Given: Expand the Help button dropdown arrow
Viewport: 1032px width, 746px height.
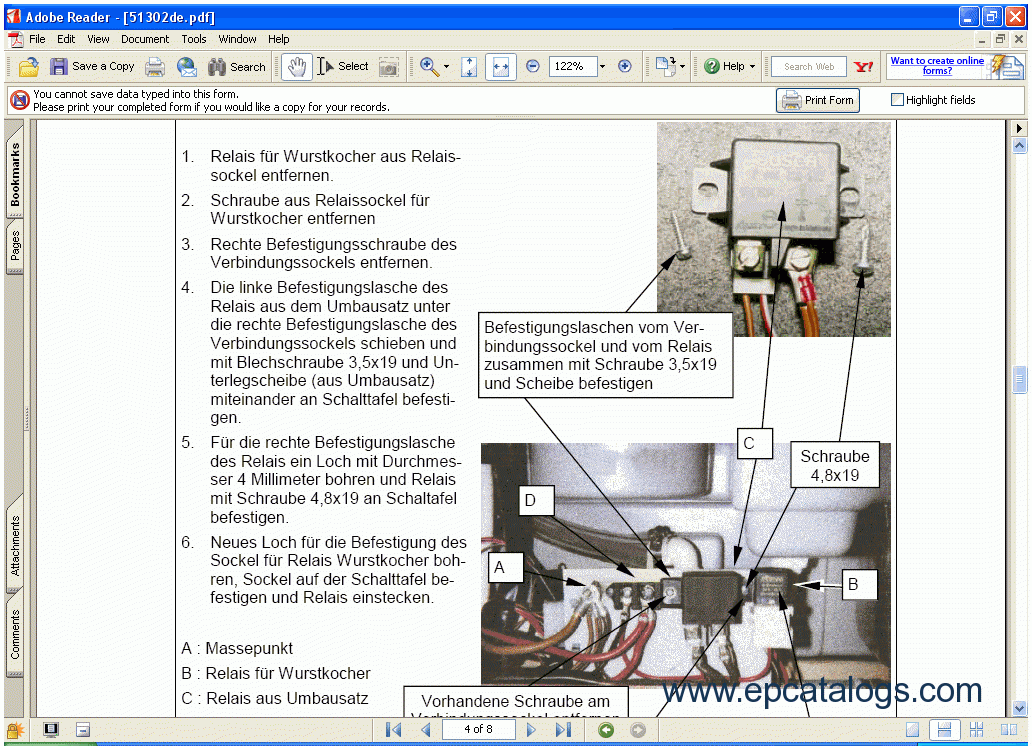Looking at the screenshot, I should pyautogui.click(x=752, y=67).
